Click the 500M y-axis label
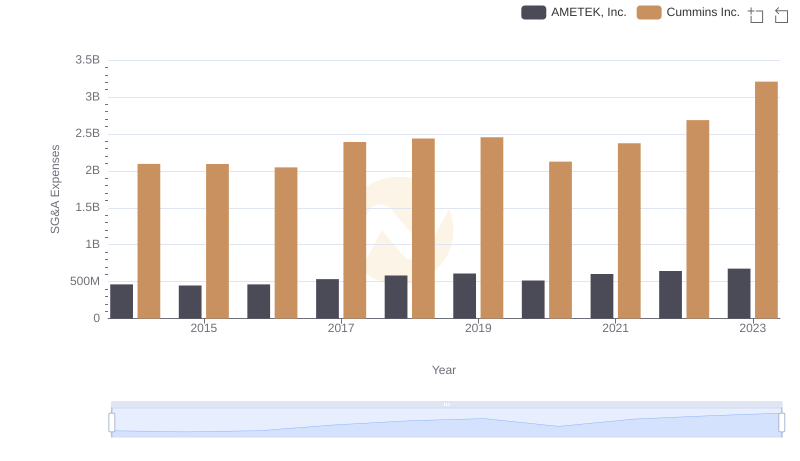 pos(85,281)
